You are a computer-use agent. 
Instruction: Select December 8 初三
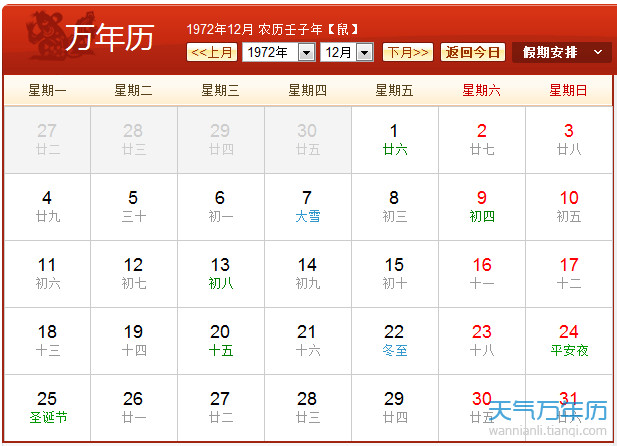[395, 207]
